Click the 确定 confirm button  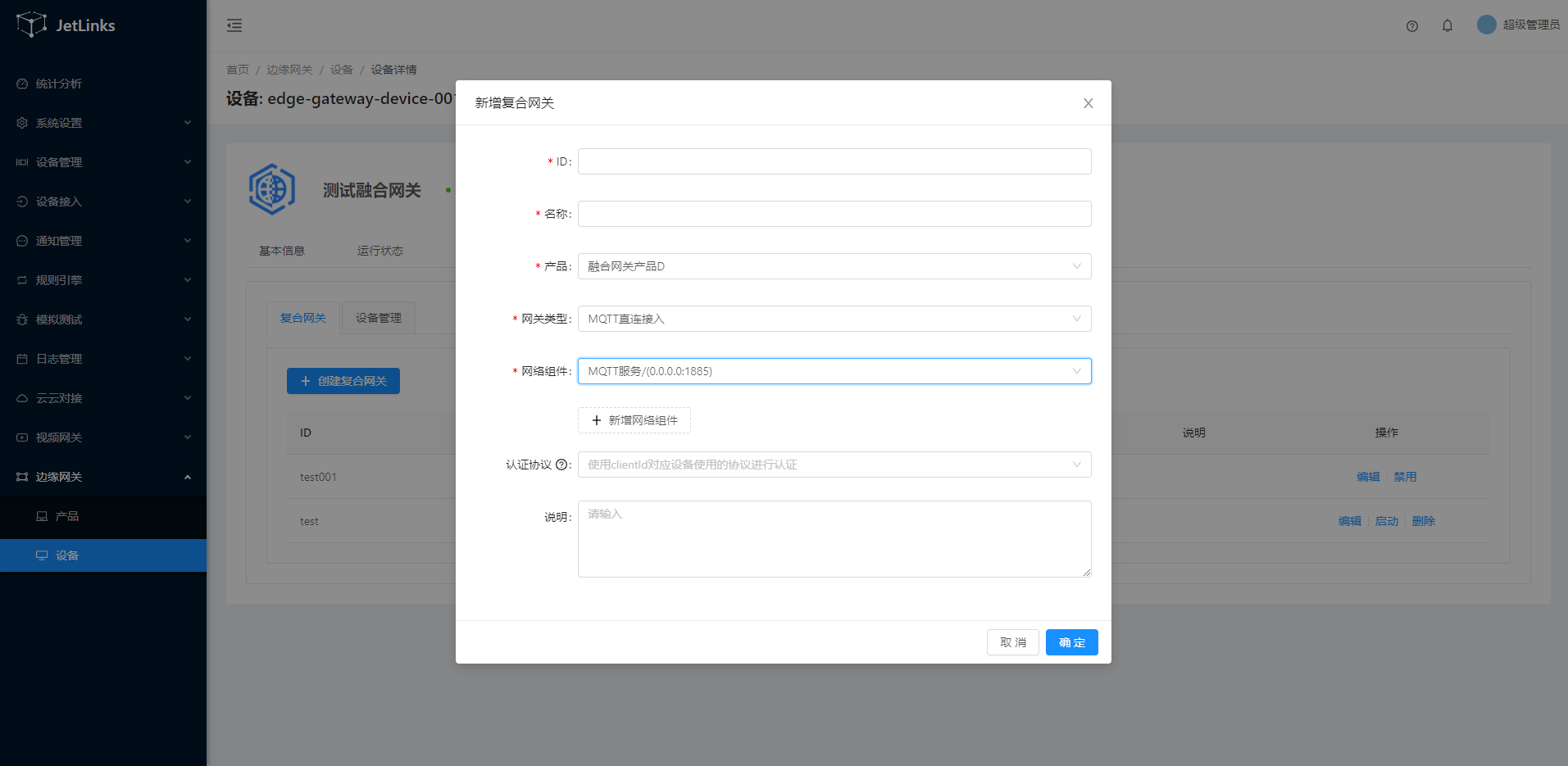pos(1071,642)
